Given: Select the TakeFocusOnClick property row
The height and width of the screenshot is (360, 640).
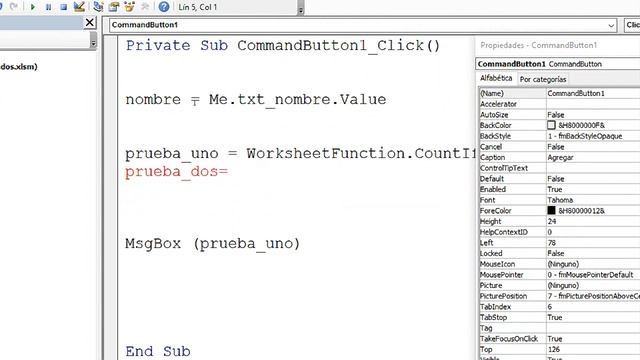Looking at the screenshot, I should tap(560, 339).
